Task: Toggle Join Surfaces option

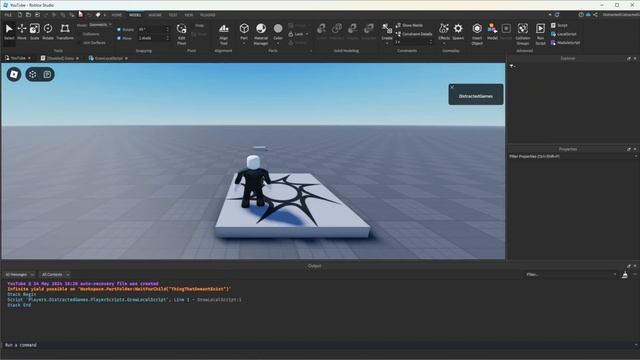Action: 94,42
